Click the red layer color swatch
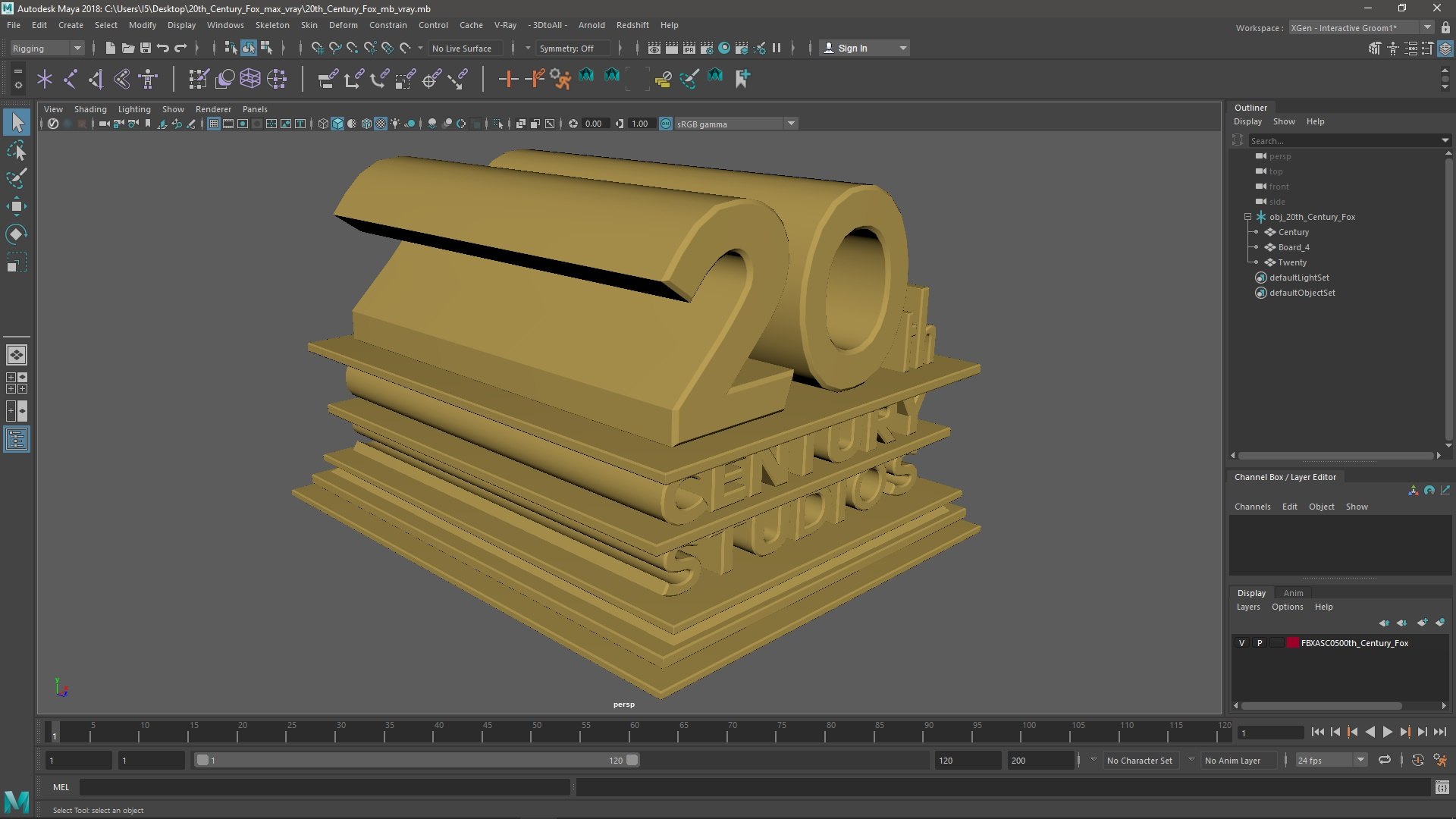Viewport: 1456px width, 819px height. click(1293, 643)
